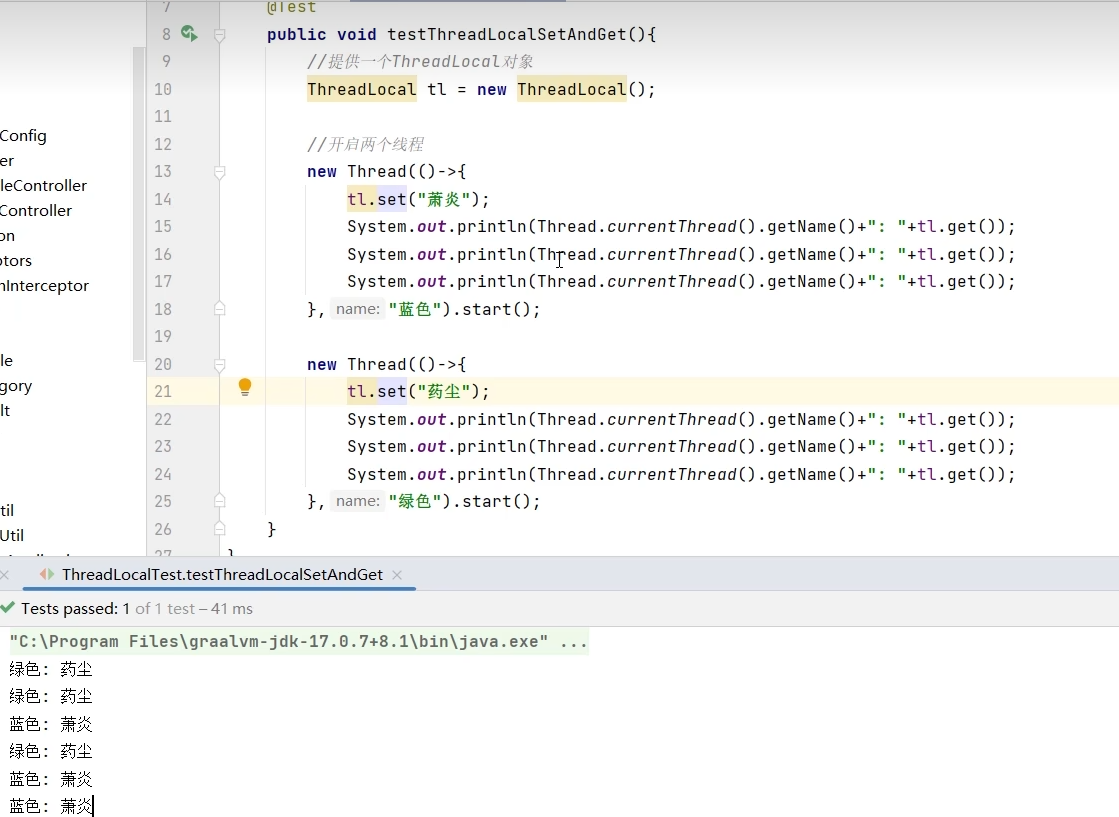This screenshot has height=817, width=1119.
Task: Click the java.exe command line in console
Action: [298, 641]
